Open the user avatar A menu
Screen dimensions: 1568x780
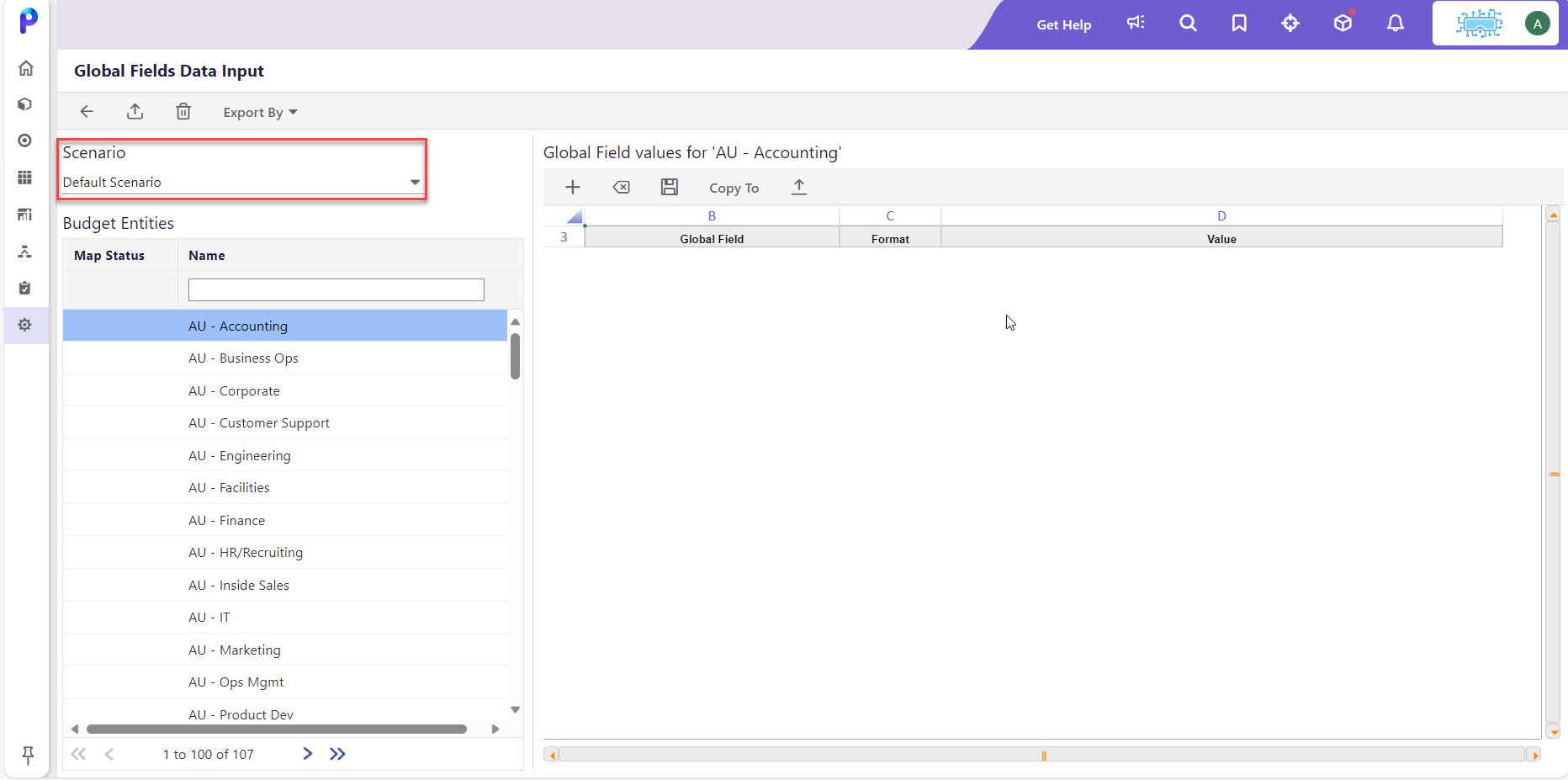1538,24
